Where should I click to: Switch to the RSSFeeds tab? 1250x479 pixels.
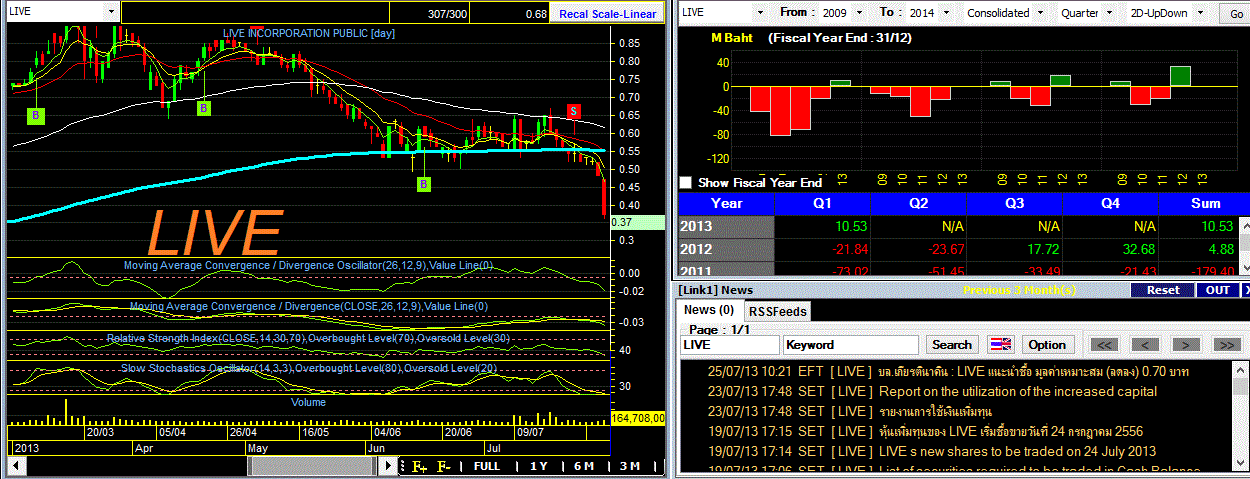778,311
